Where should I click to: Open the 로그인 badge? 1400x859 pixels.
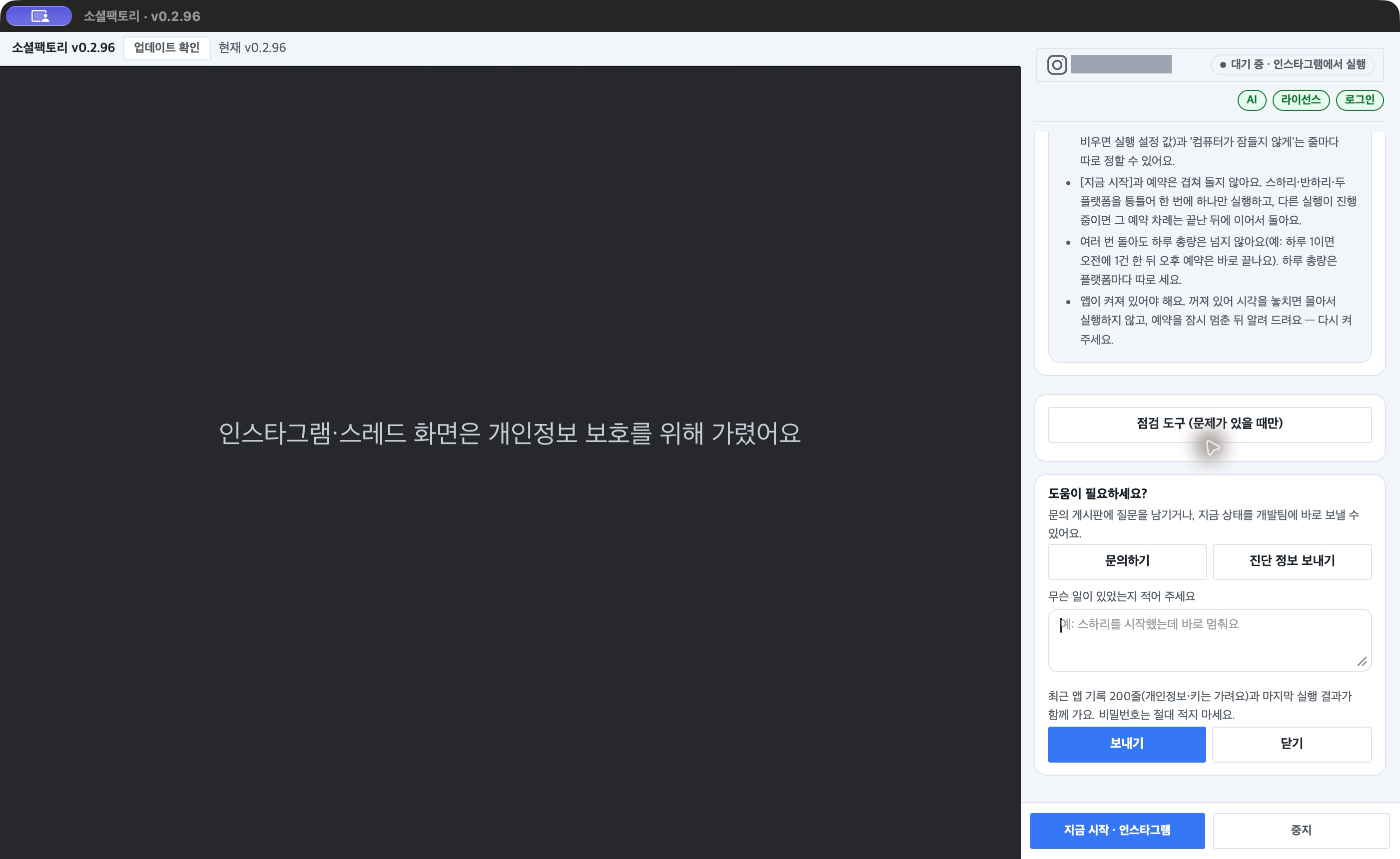[1359, 100]
